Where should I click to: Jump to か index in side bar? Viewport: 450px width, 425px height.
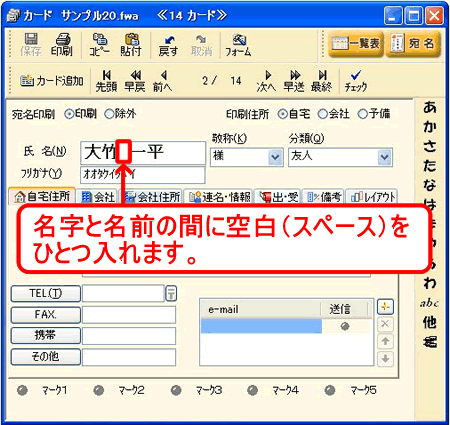tap(430, 127)
